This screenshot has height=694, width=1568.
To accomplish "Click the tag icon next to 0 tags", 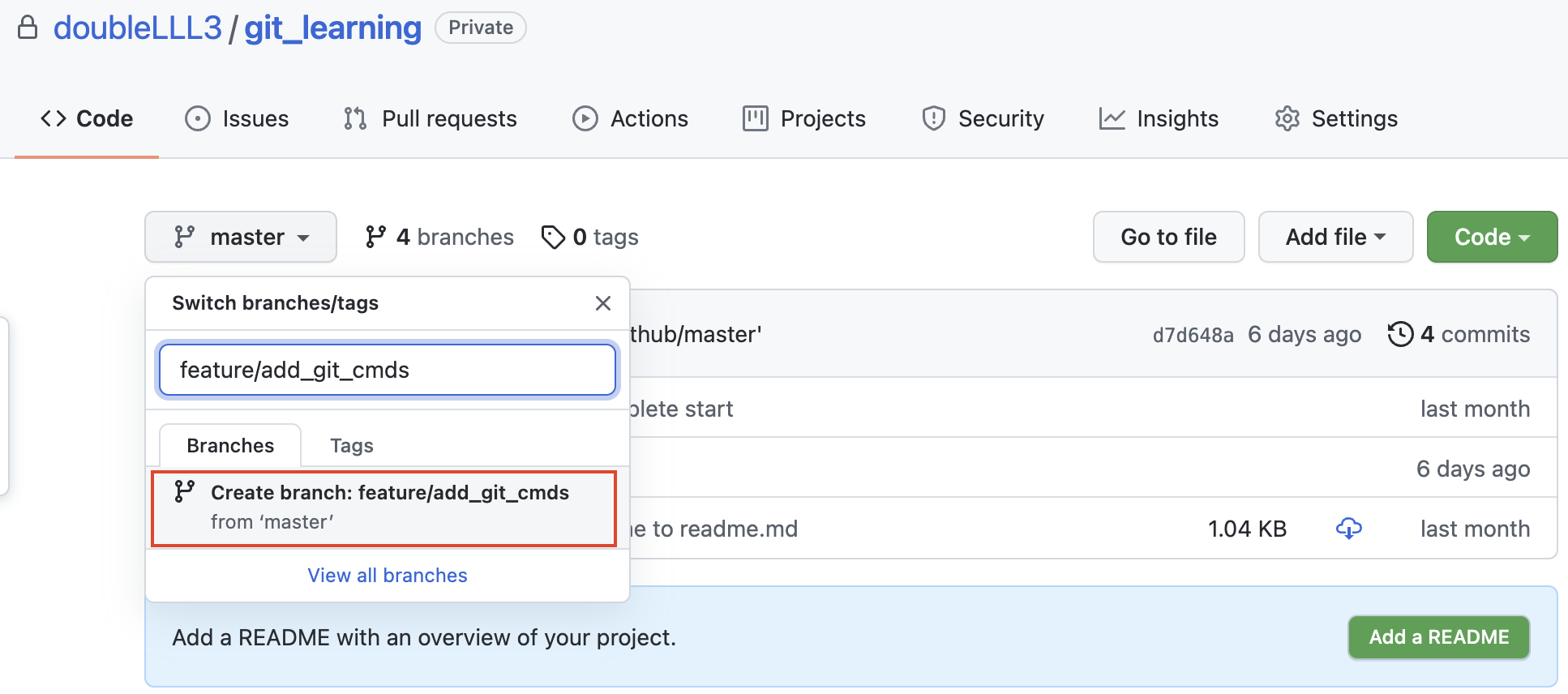I will pyautogui.click(x=553, y=237).
